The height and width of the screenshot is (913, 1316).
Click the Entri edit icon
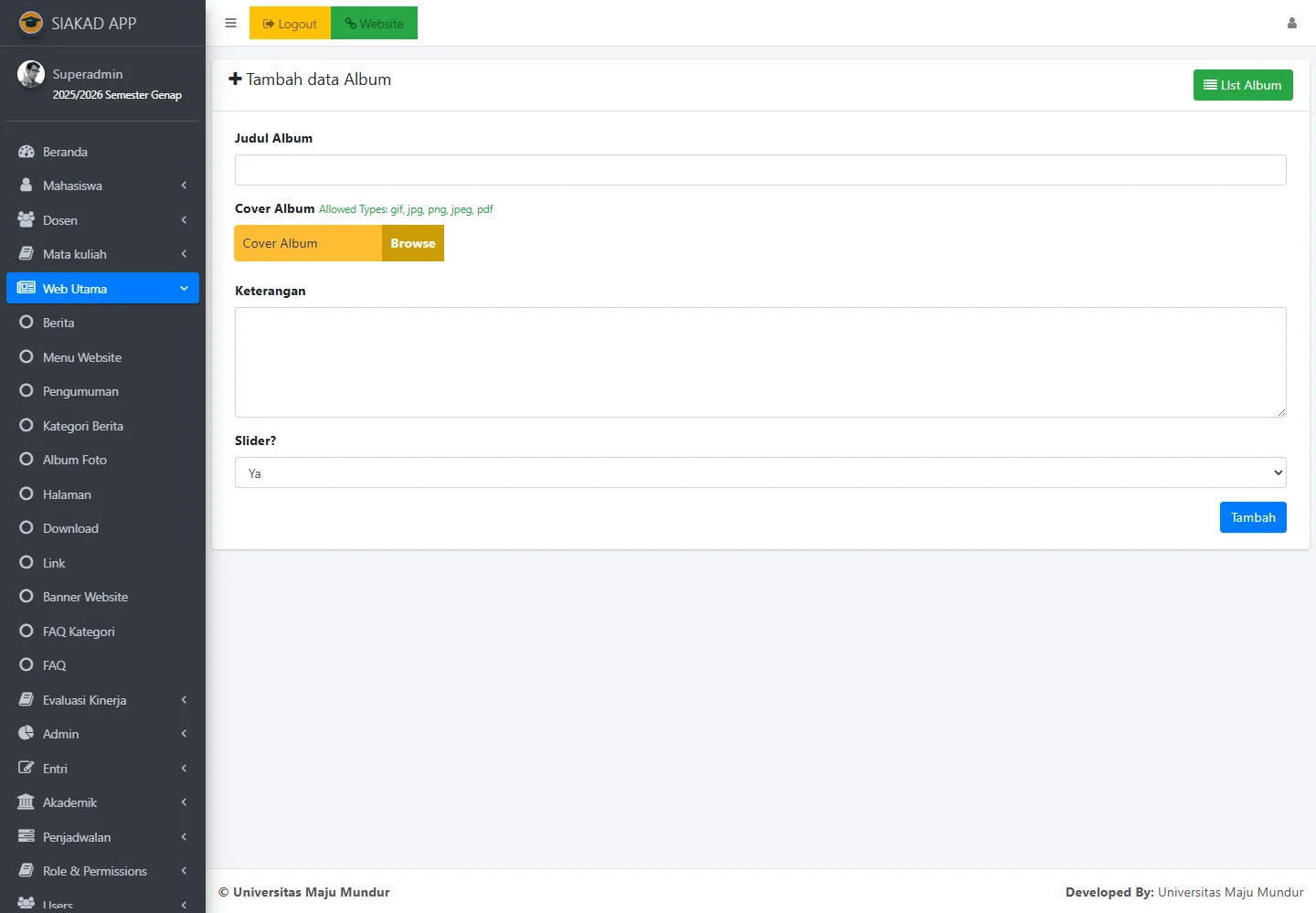tap(27, 769)
